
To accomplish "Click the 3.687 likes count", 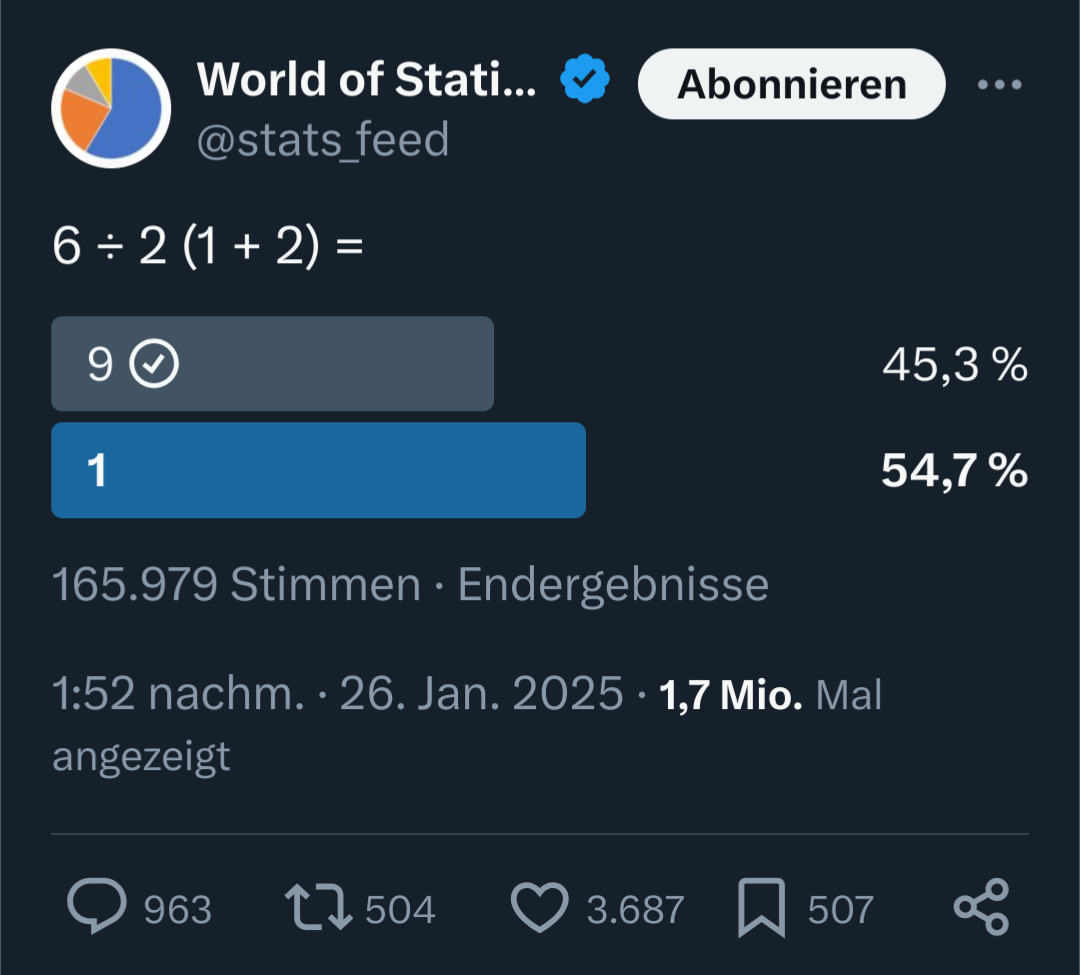I will tap(635, 910).
